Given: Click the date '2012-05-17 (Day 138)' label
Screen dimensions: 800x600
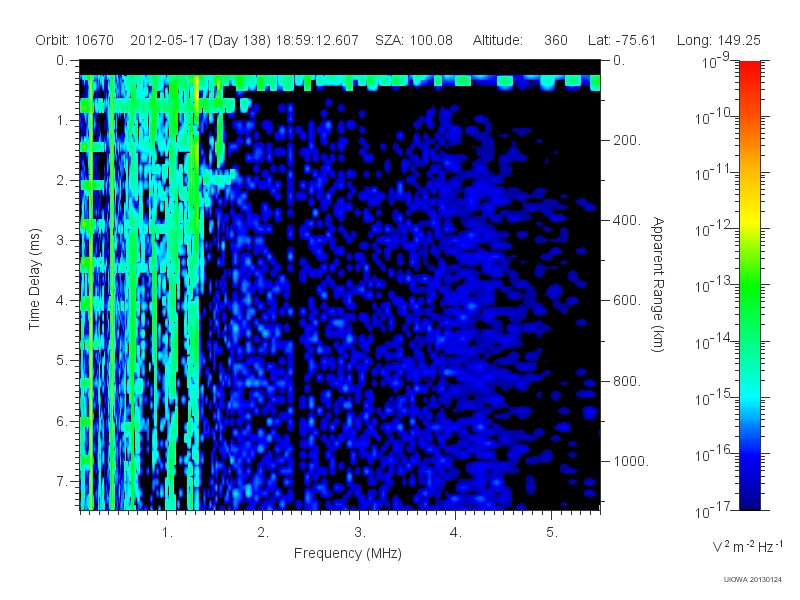Looking at the screenshot, I should tap(201, 40).
